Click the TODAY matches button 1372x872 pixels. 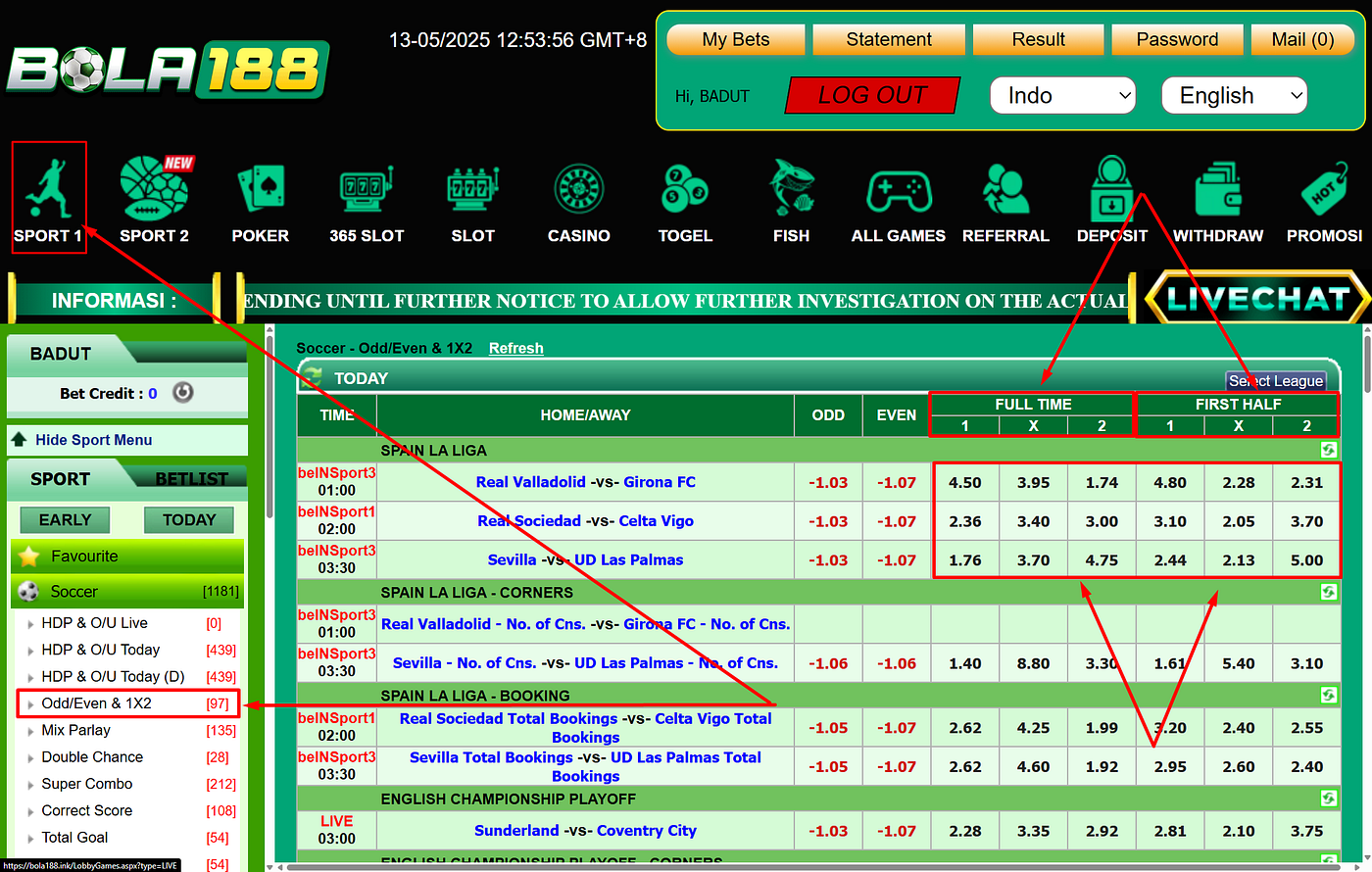[189, 520]
